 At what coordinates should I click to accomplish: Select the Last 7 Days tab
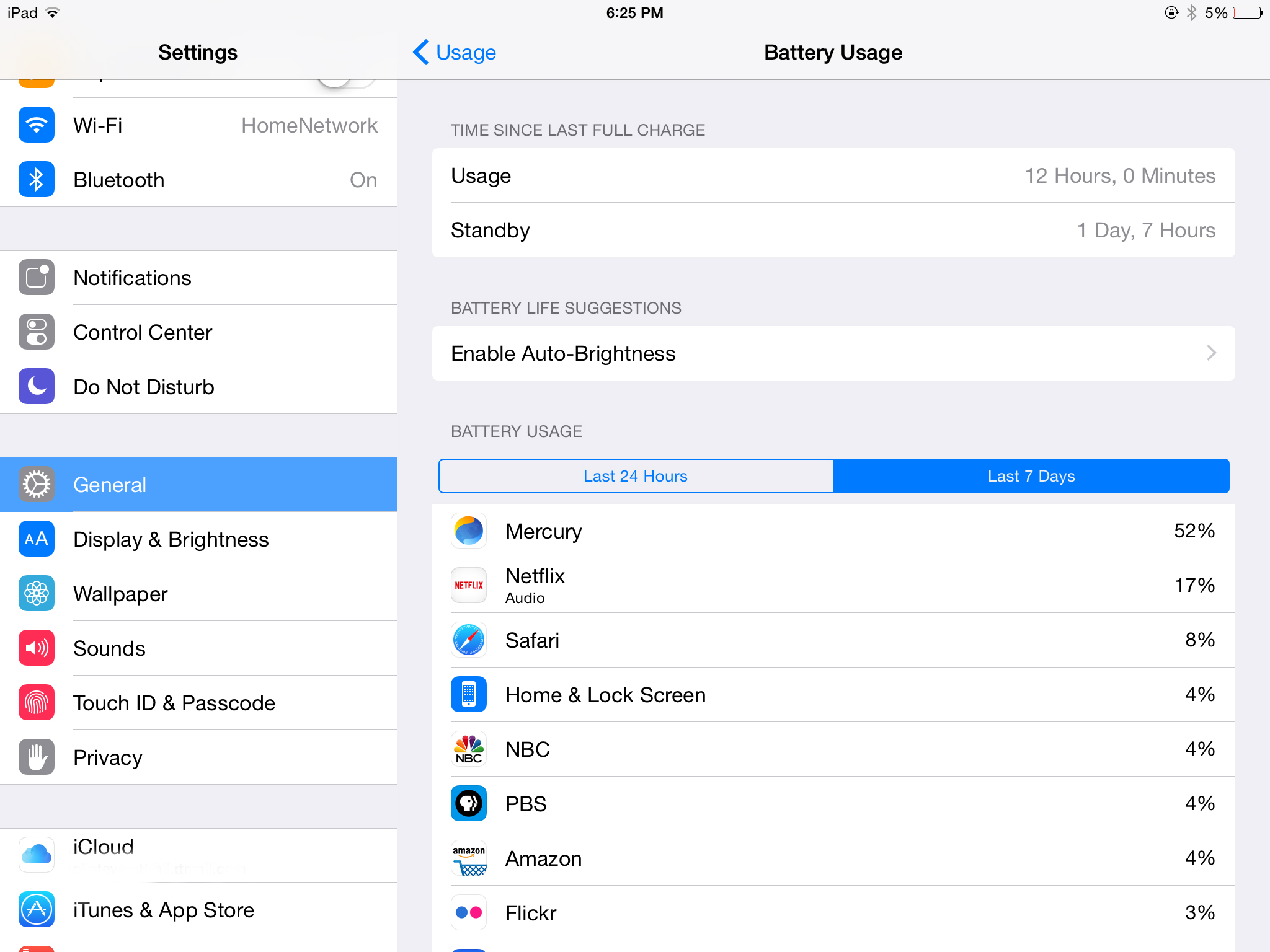pyautogui.click(x=1031, y=476)
